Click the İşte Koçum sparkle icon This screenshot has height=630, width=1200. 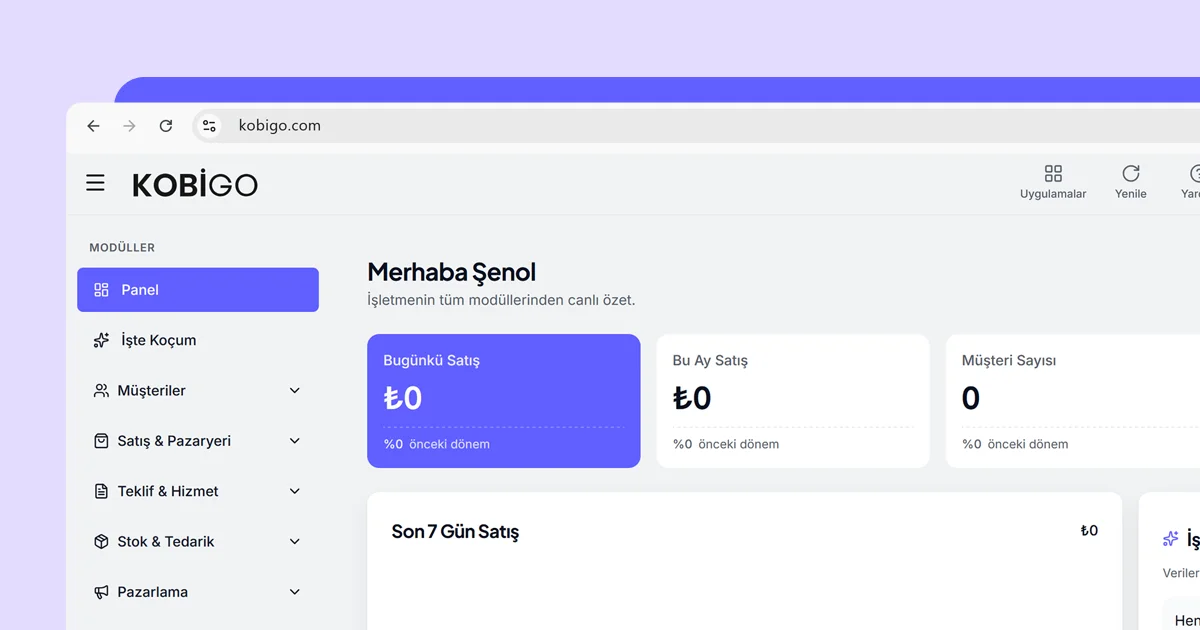click(x=101, y=340)
